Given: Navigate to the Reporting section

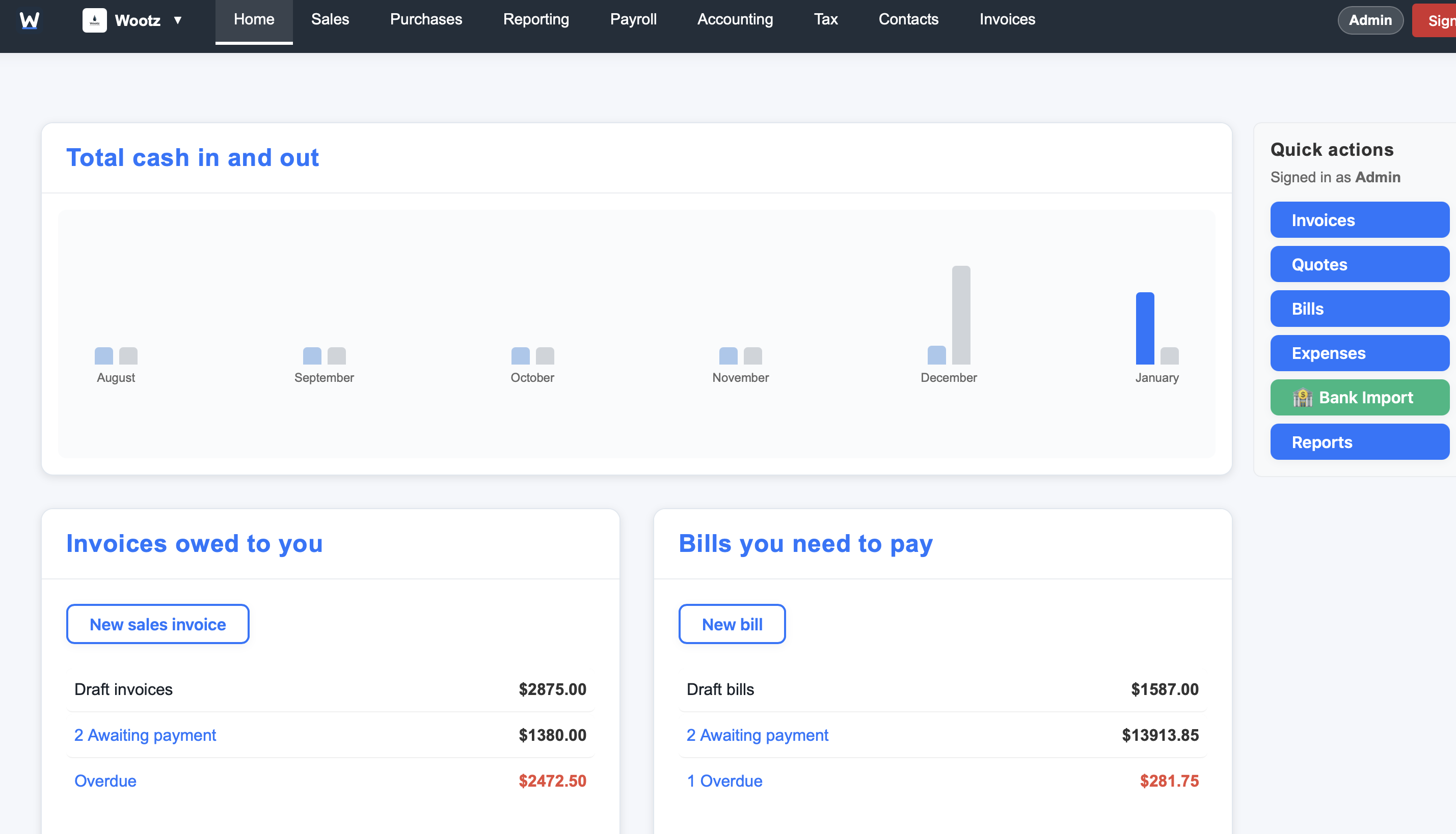Looking at the screenshot, I should coord(535,19).
